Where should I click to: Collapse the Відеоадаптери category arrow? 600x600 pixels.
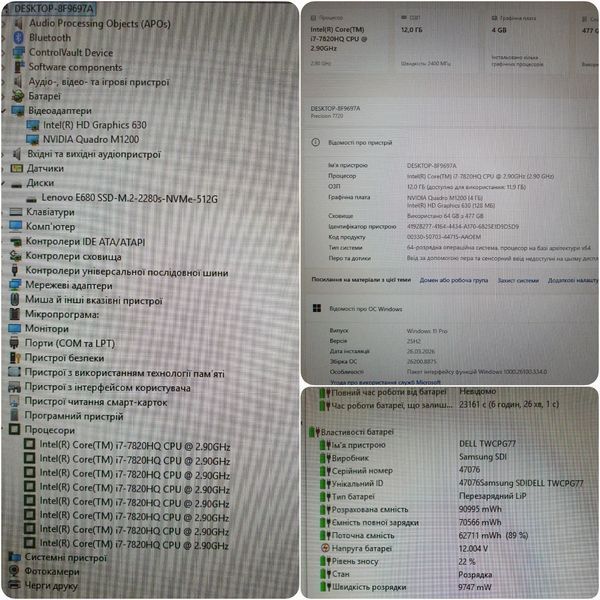click(3, 111)
